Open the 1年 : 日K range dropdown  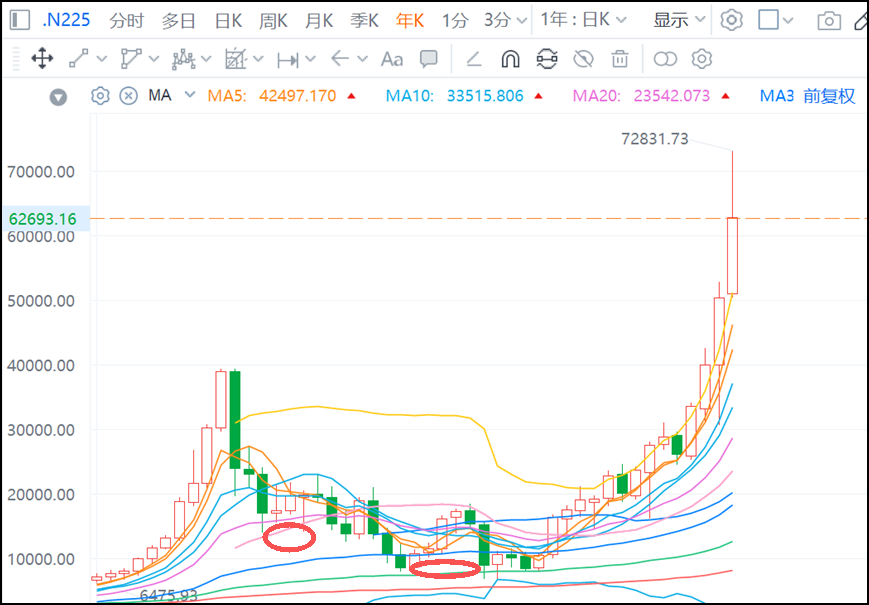click(x=583, y=20)
